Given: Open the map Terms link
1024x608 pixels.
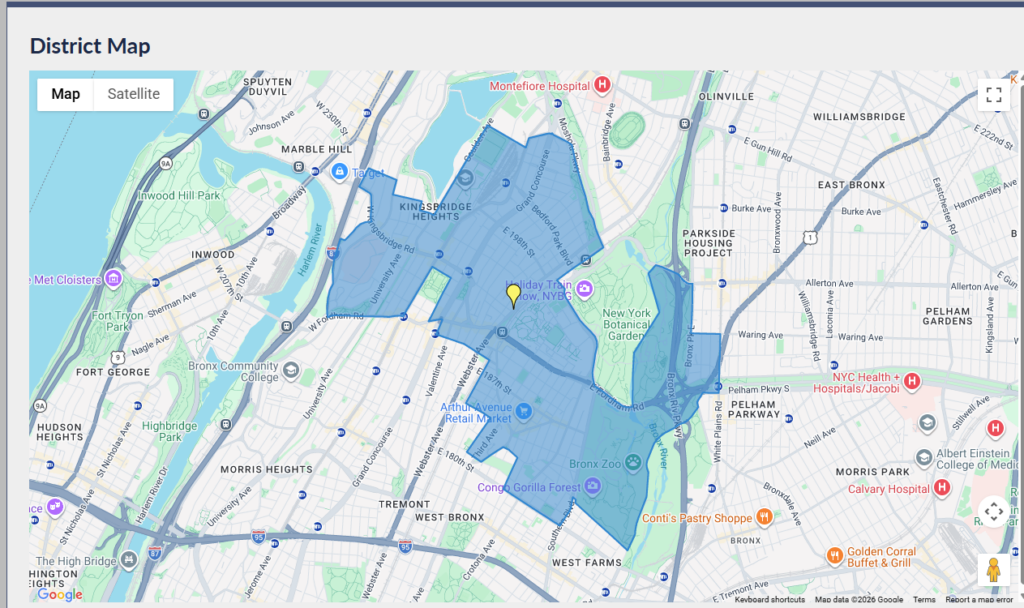Looking at the screenshot, I should tap(924, 600).
